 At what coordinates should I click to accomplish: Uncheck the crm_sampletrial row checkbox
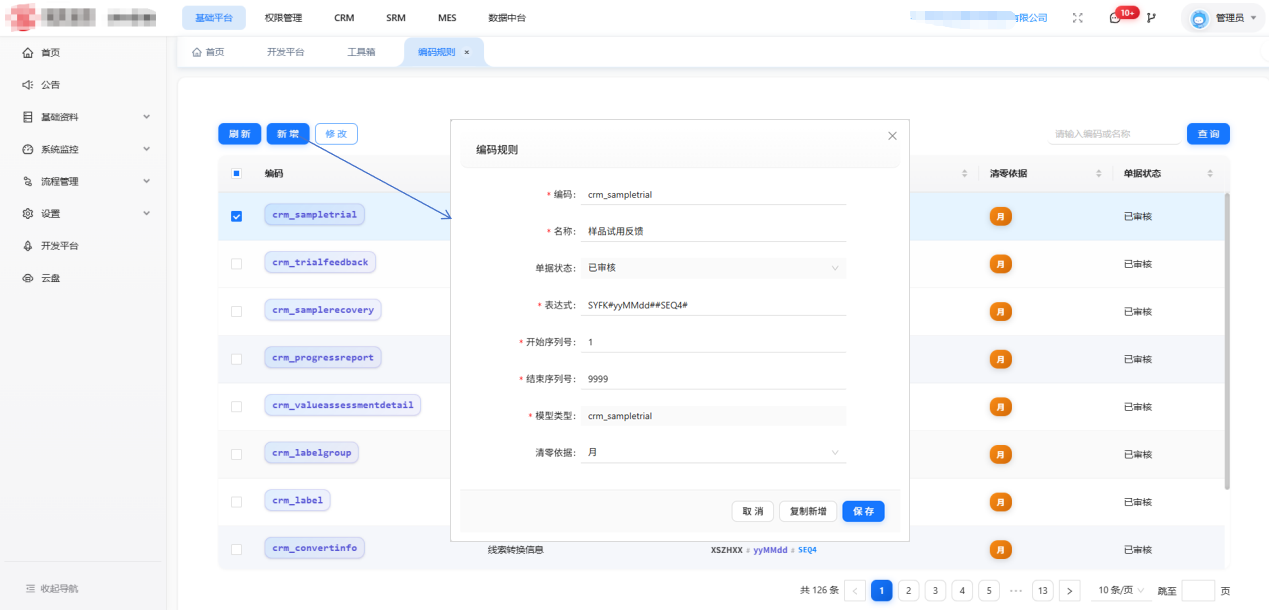click(237, 216)
